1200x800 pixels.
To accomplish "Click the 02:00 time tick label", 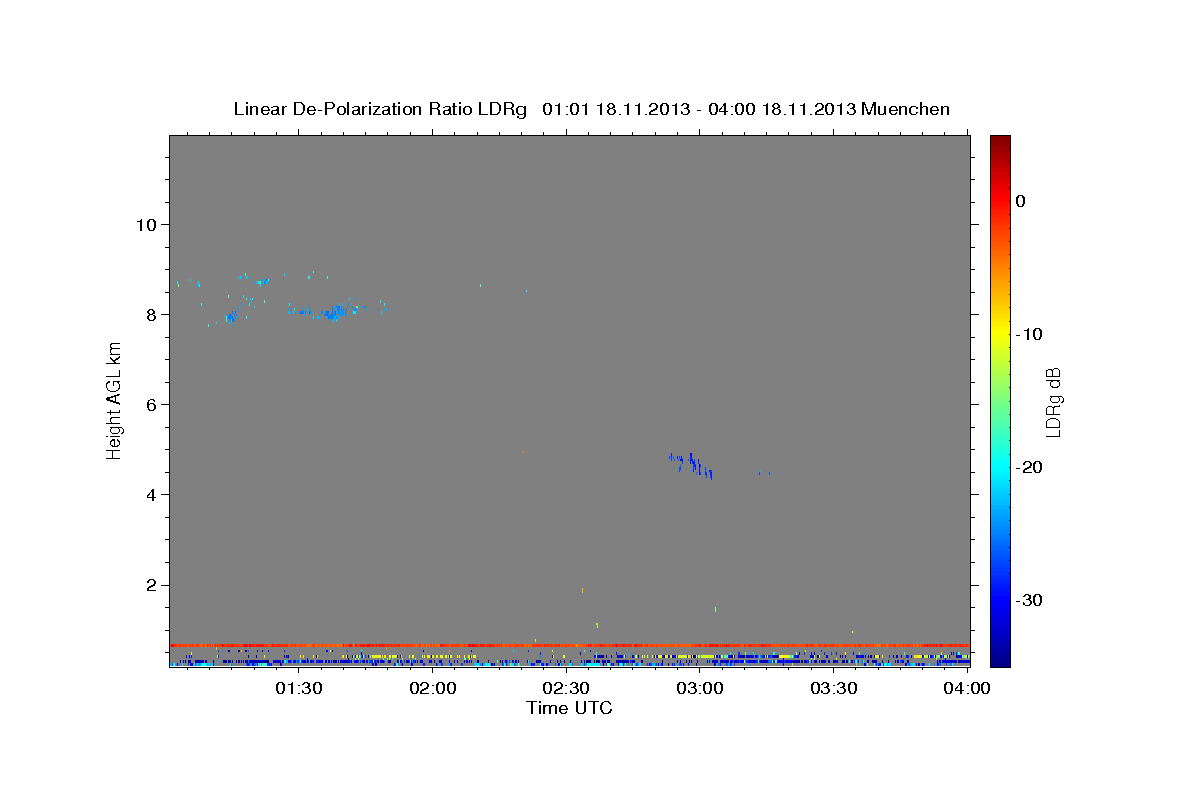I will 432,688.
